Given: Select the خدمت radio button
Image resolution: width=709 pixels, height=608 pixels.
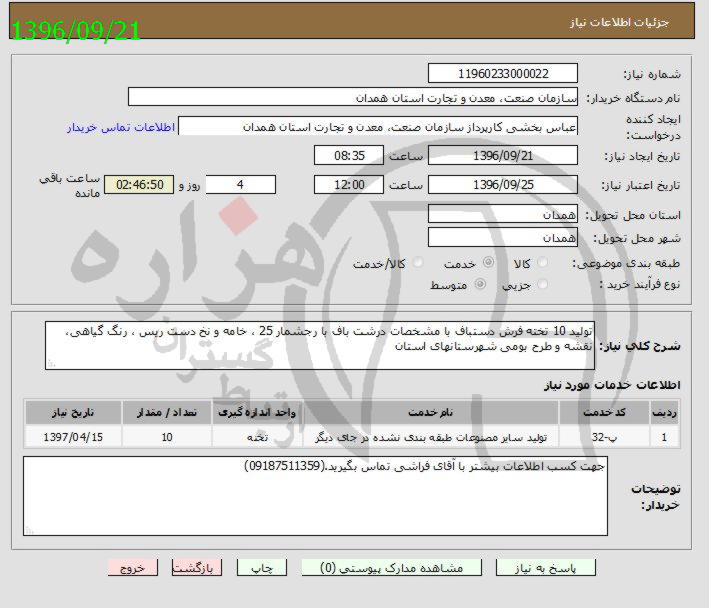Looking at the screenshot, I should 488,262.
